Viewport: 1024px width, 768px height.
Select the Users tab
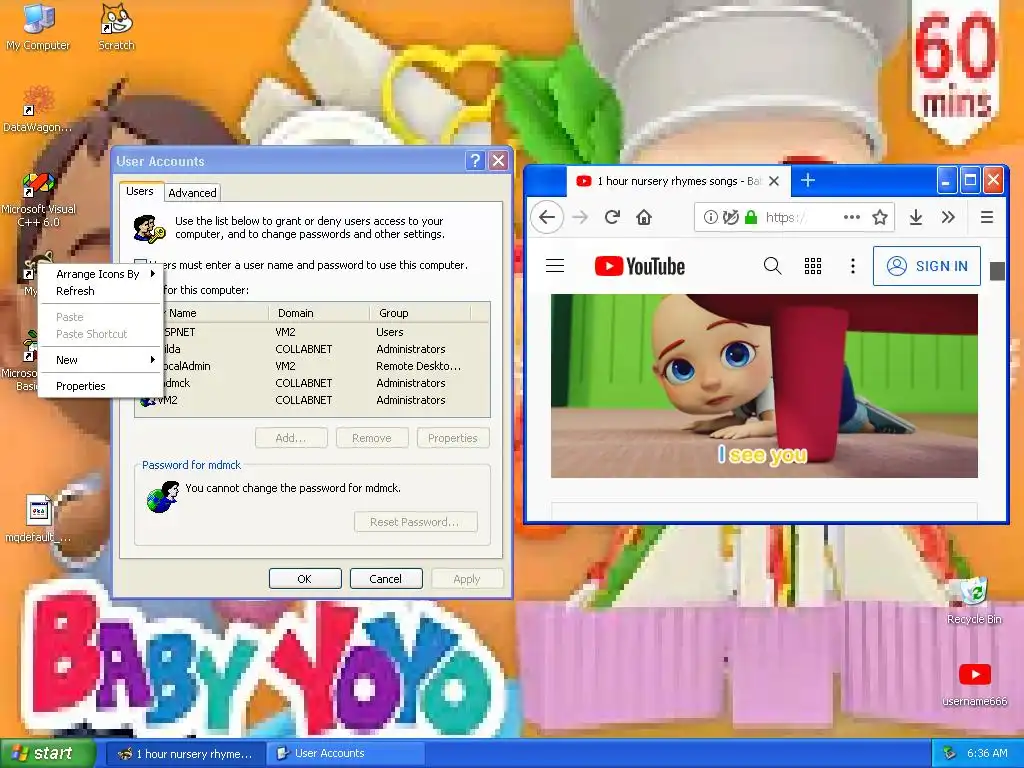[140, 191]
